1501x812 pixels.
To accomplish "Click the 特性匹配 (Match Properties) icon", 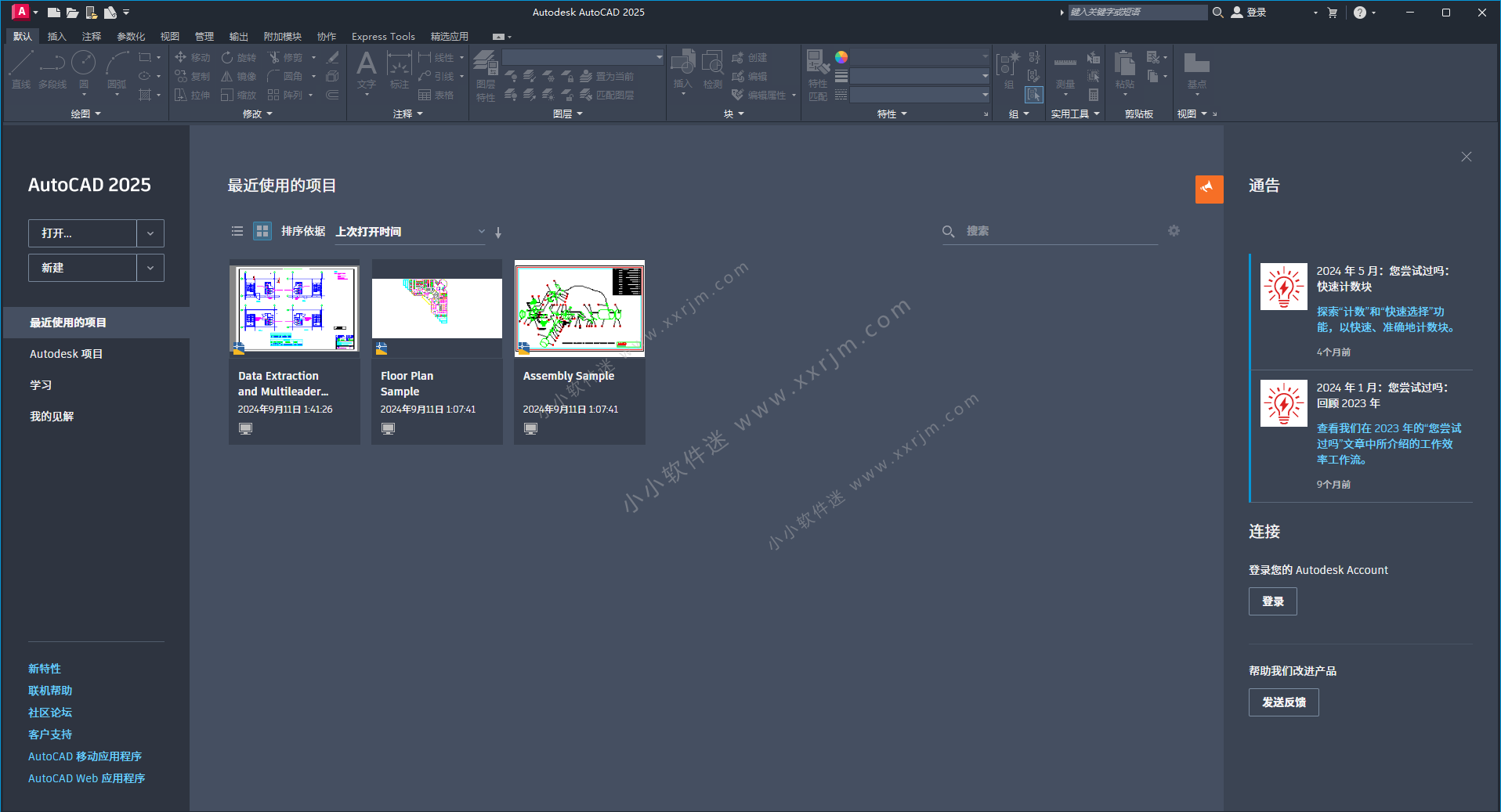I will point(818,75).
